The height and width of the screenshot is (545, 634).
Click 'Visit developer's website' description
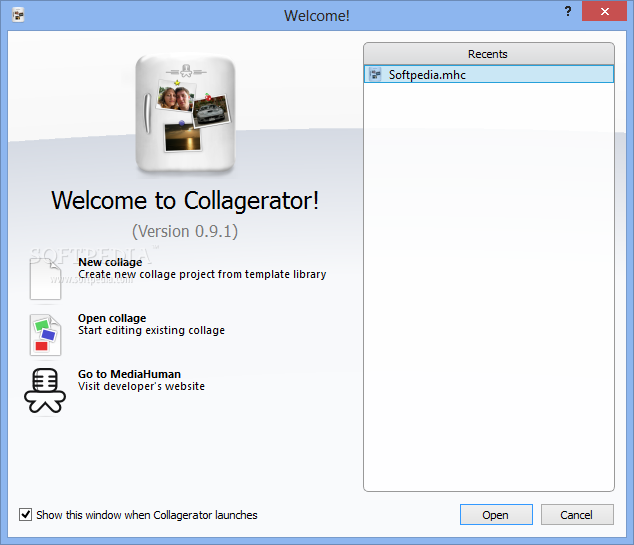click(142, 386)
